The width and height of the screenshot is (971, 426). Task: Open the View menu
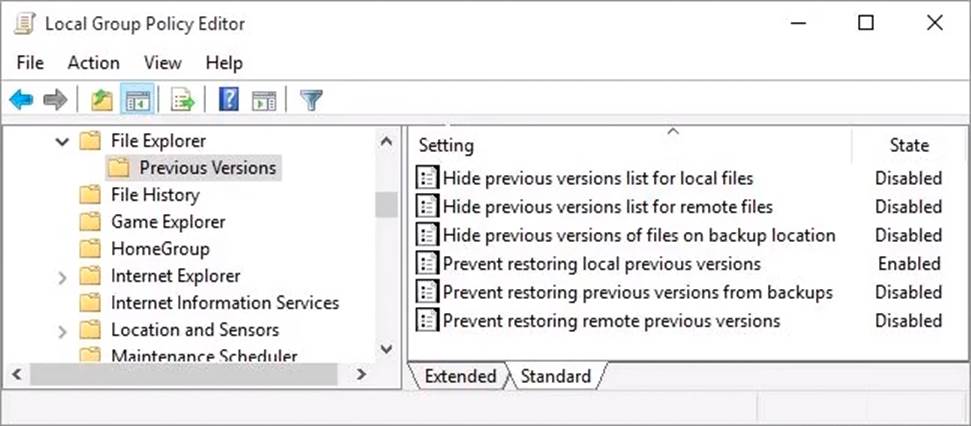(x=162, y=63)
